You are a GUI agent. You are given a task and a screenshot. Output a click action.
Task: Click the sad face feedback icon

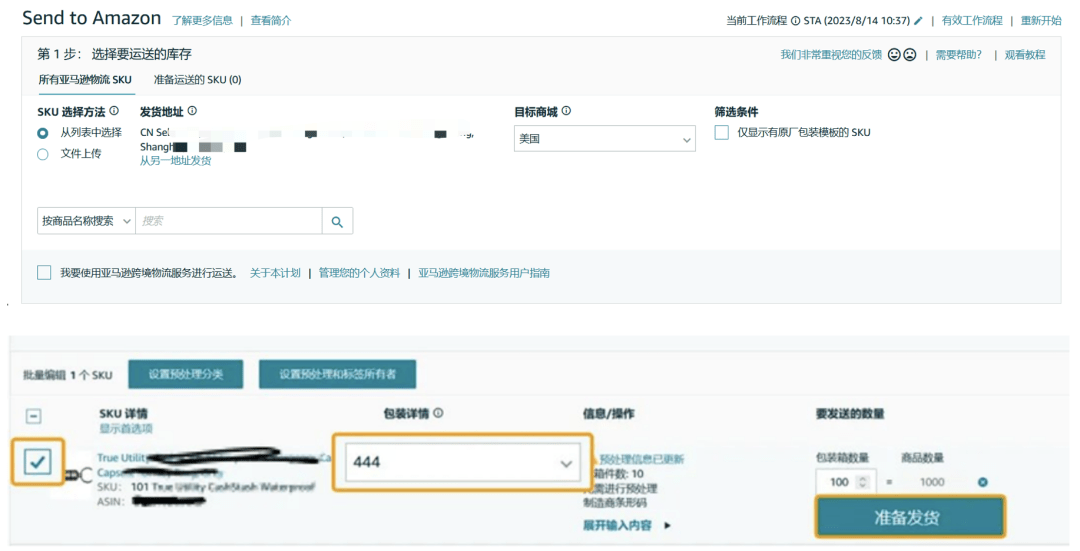click(x=910, y=55)
